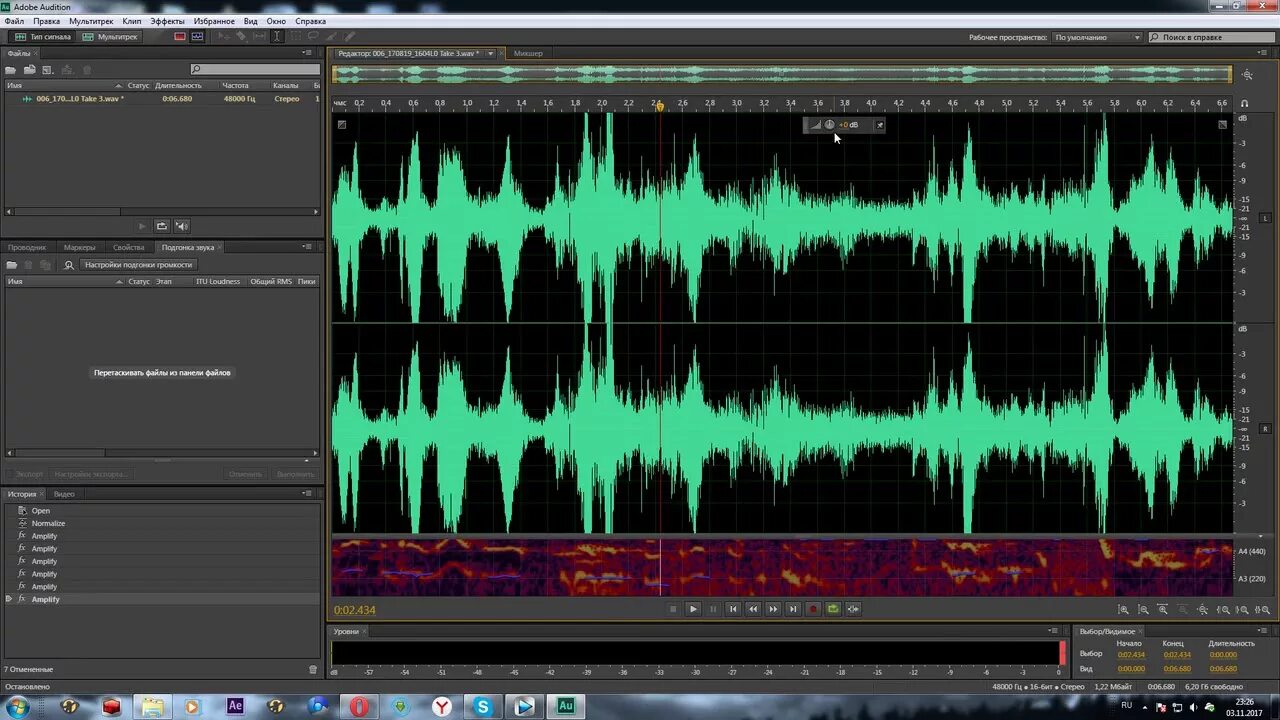Click the Pause button
The height and width of the screenshot is (720, 1280).
coord(713,608)
